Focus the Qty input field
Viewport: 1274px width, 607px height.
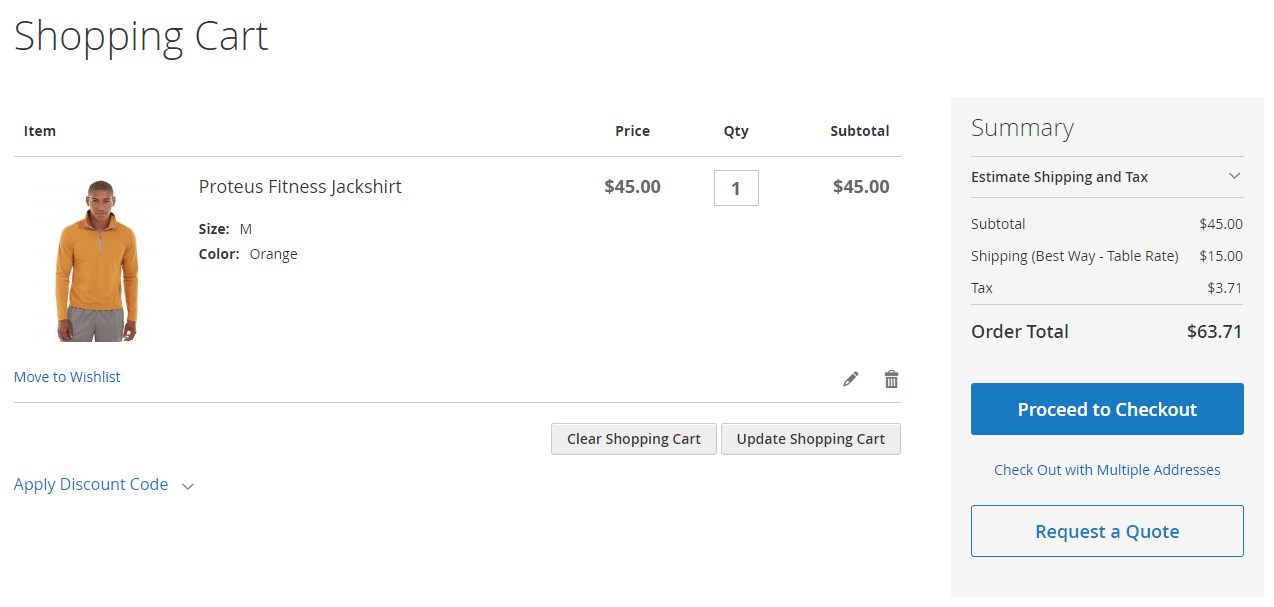pyautogui.click(x=736, y=188)
